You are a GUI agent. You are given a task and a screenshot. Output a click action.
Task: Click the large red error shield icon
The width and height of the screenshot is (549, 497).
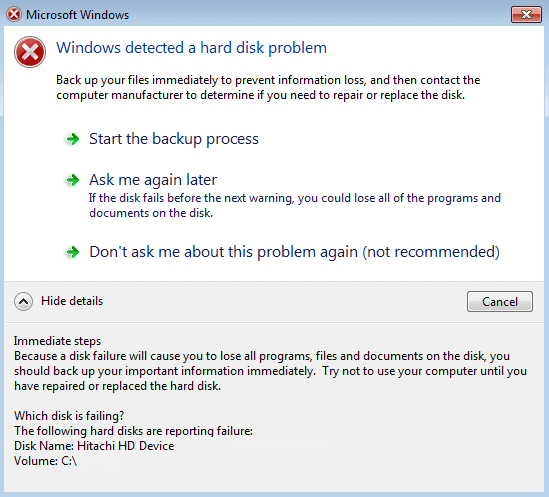point(30,52)
